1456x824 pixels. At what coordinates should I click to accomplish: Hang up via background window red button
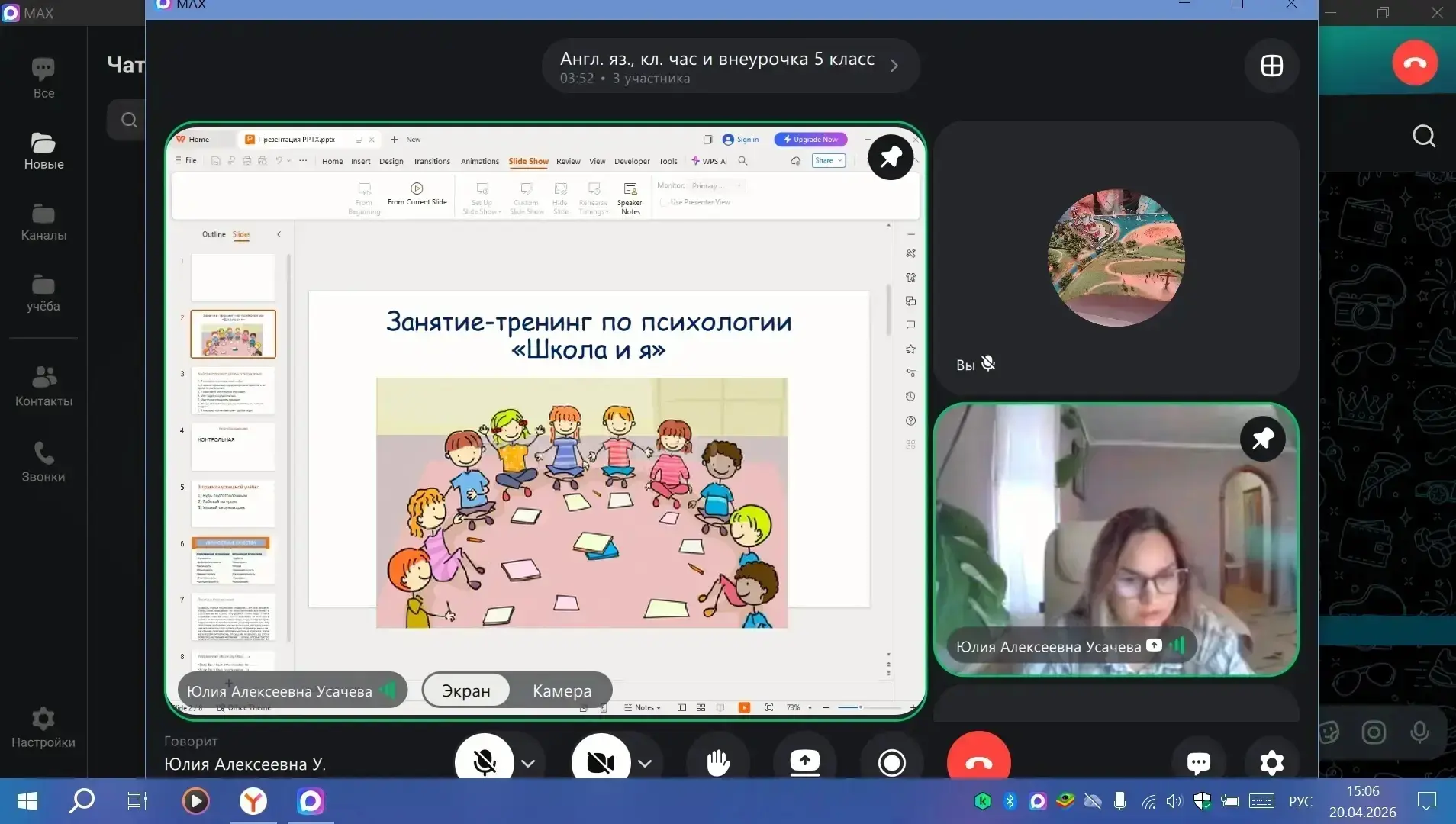(x=1415, y=63)
